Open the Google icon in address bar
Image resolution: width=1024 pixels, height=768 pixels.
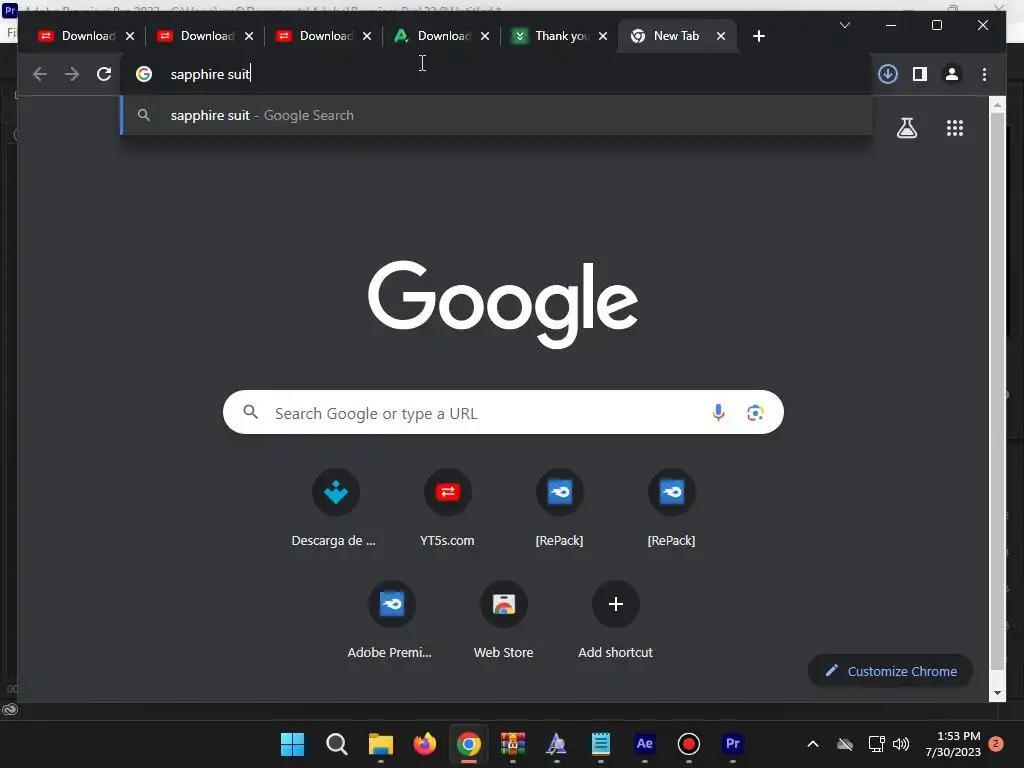(x=144, y=74)
